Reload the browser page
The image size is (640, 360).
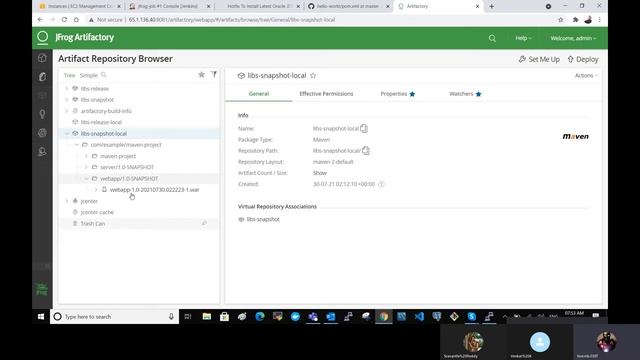tap(64, 20)
